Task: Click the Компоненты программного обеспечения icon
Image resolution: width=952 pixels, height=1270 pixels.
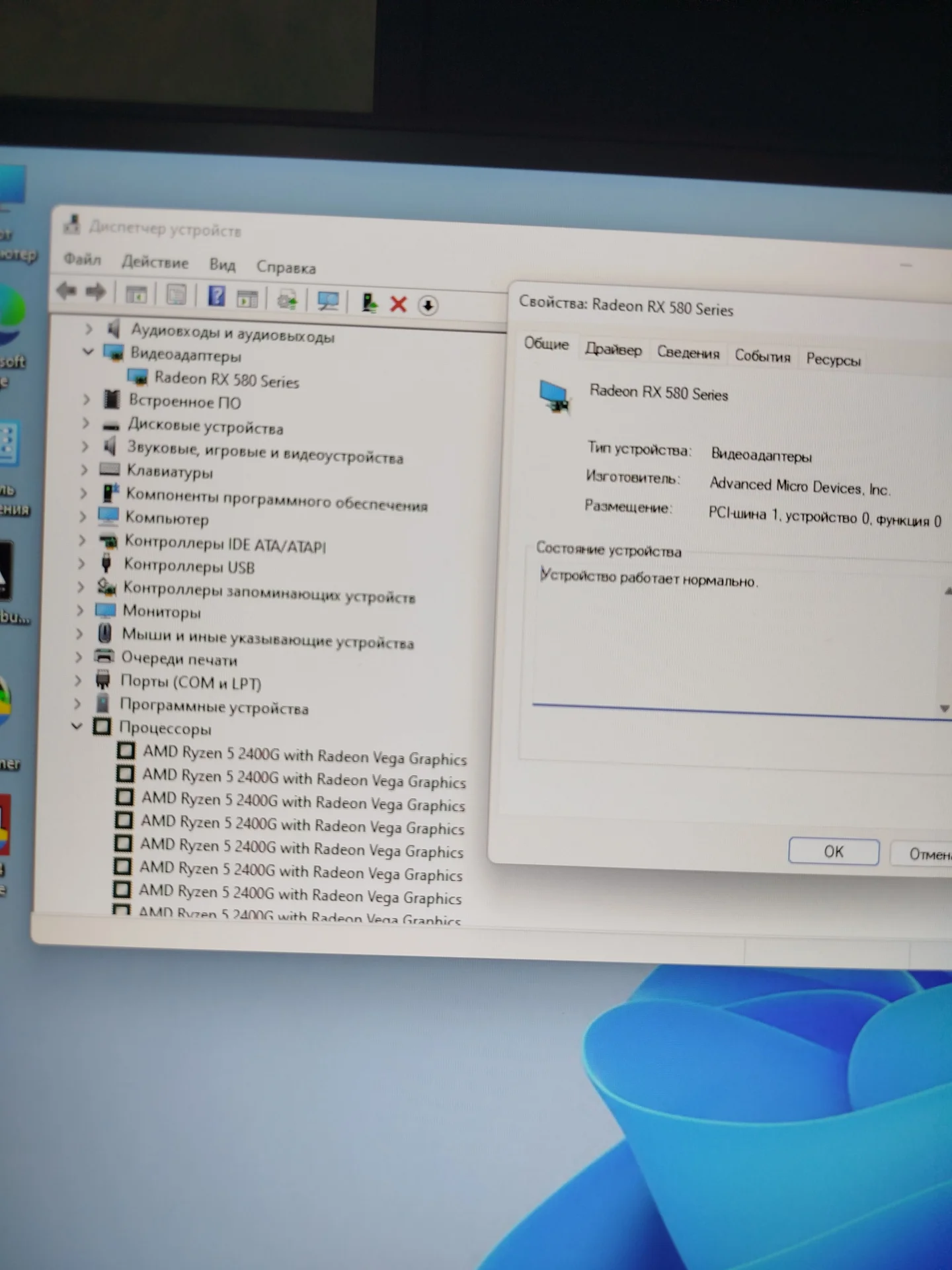Action: [x=110, y=492]
